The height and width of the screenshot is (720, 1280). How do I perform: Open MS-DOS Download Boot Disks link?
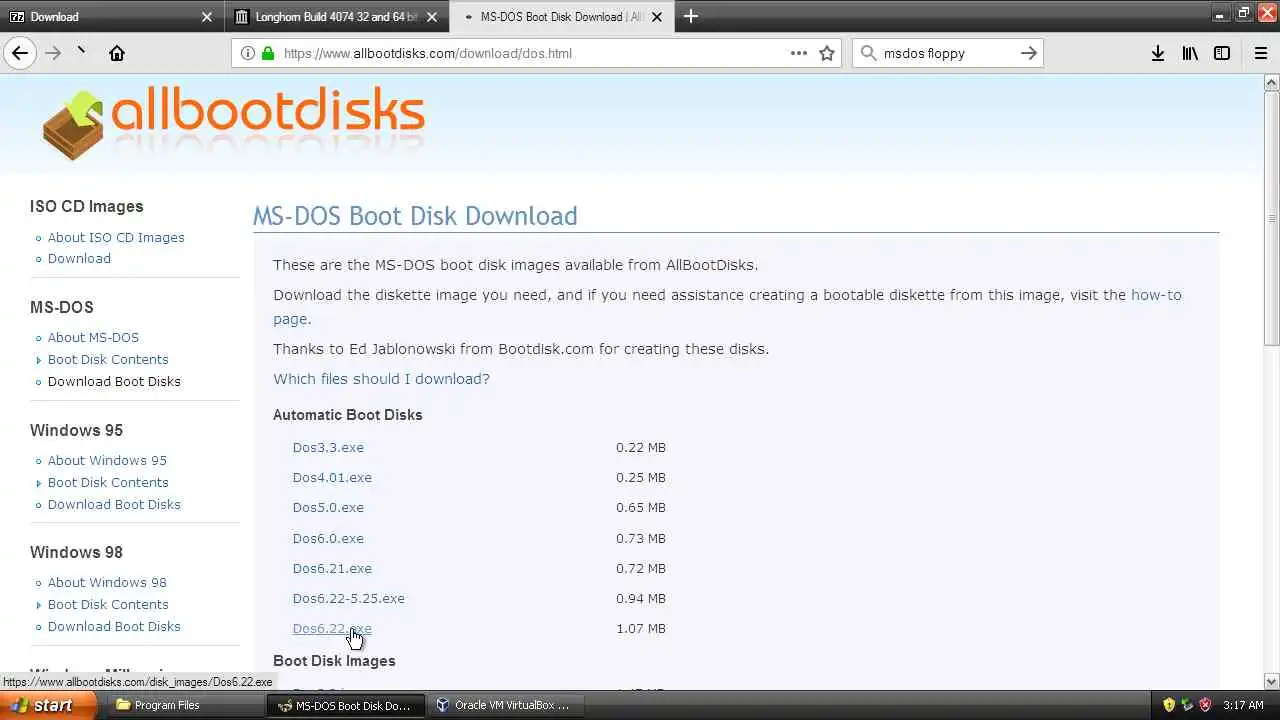(114, 381)
